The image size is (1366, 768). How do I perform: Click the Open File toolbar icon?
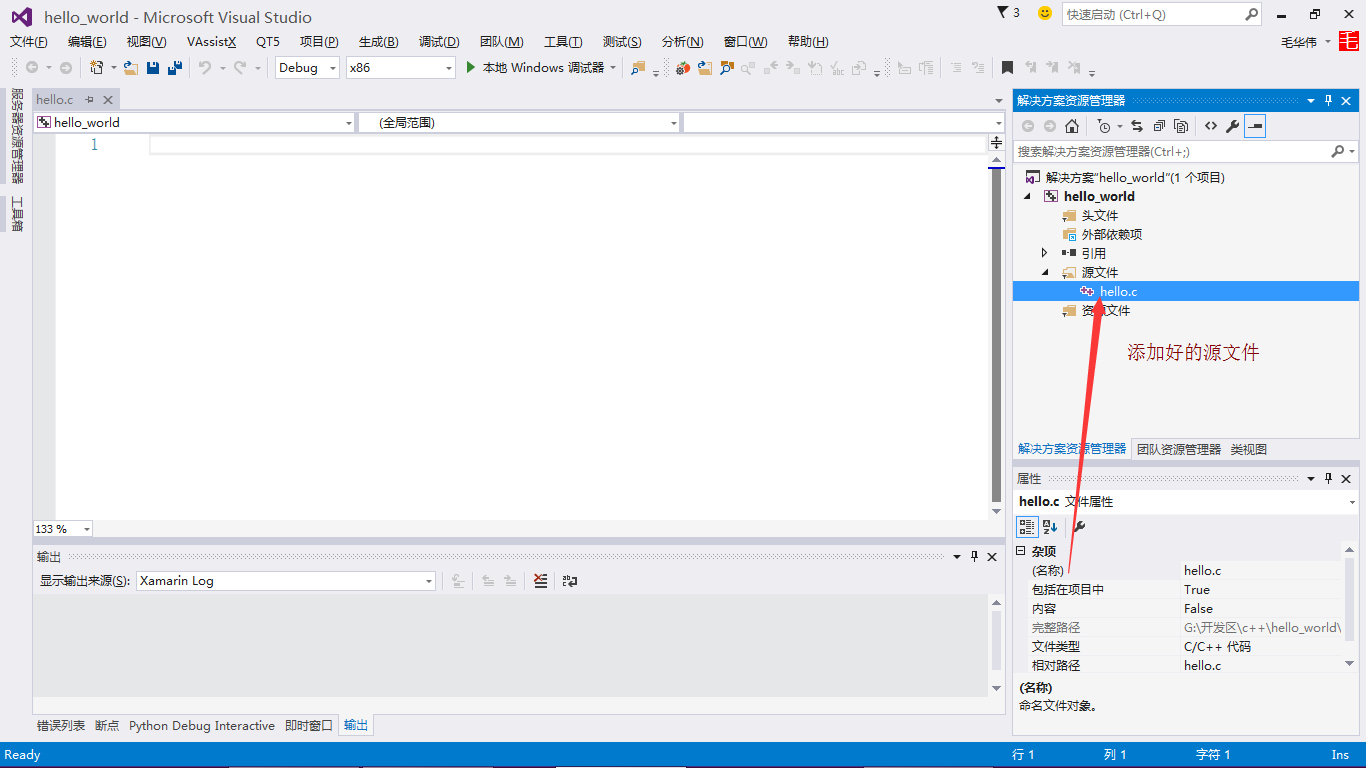pos(131,67)
